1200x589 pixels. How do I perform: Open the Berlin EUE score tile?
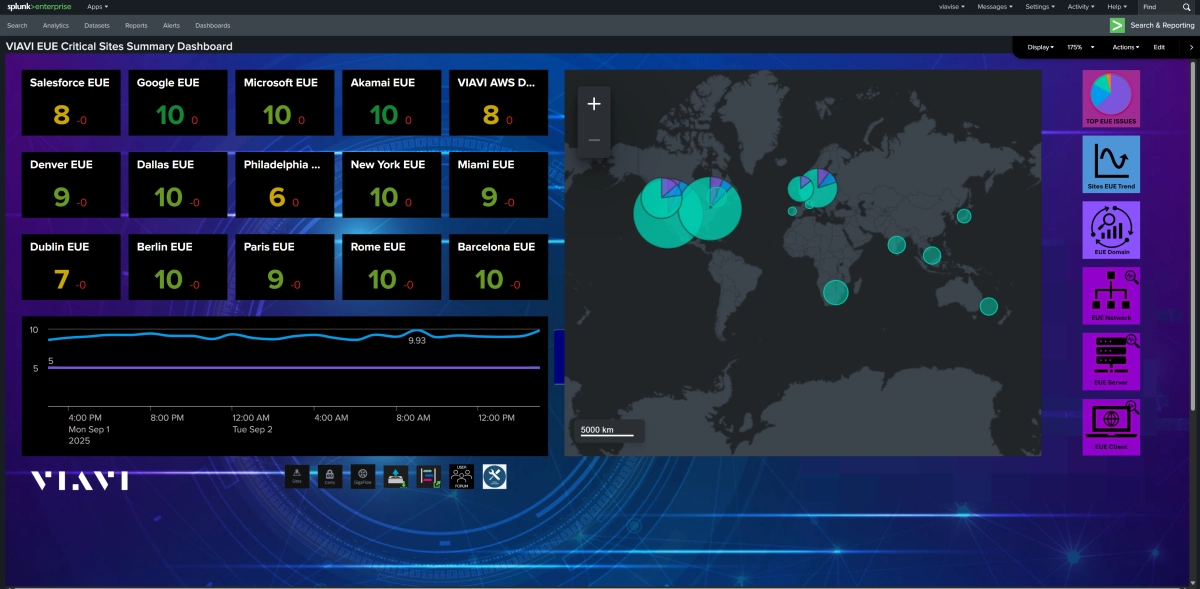point(176,267)
